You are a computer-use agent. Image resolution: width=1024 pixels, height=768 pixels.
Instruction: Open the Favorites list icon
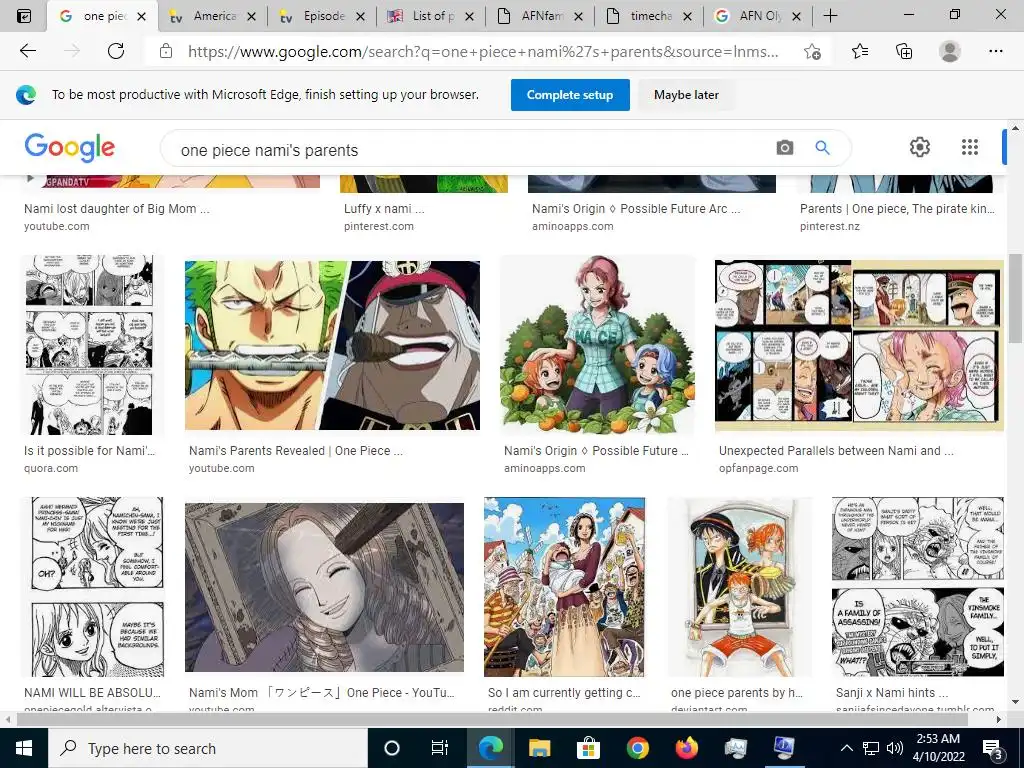click(860, 51)
